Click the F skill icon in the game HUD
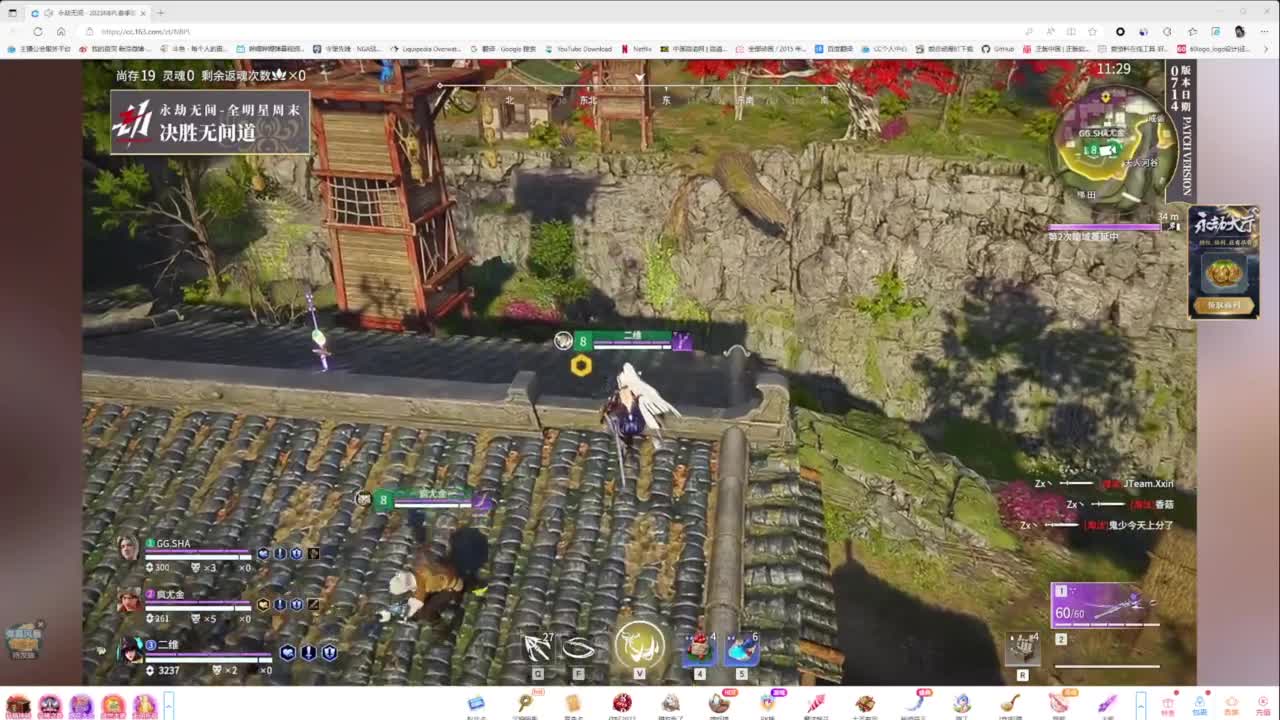The image size is (1280, 720). coord(579,649)
